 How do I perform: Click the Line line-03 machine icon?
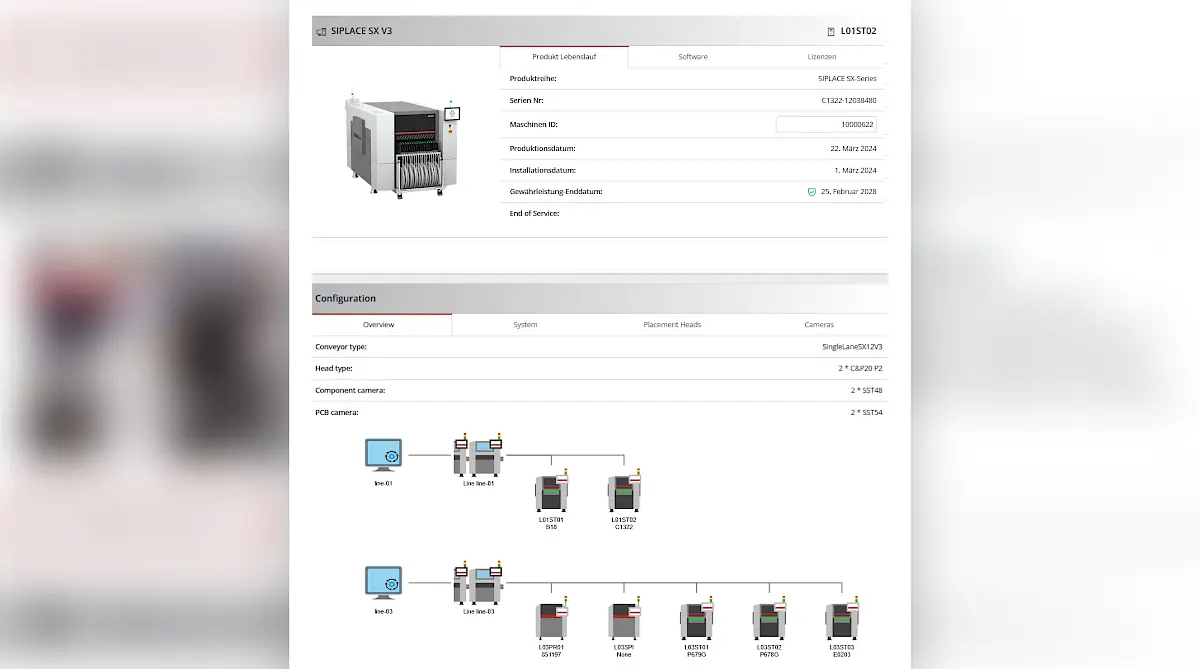pyautogui.click(x=478, y=583)
